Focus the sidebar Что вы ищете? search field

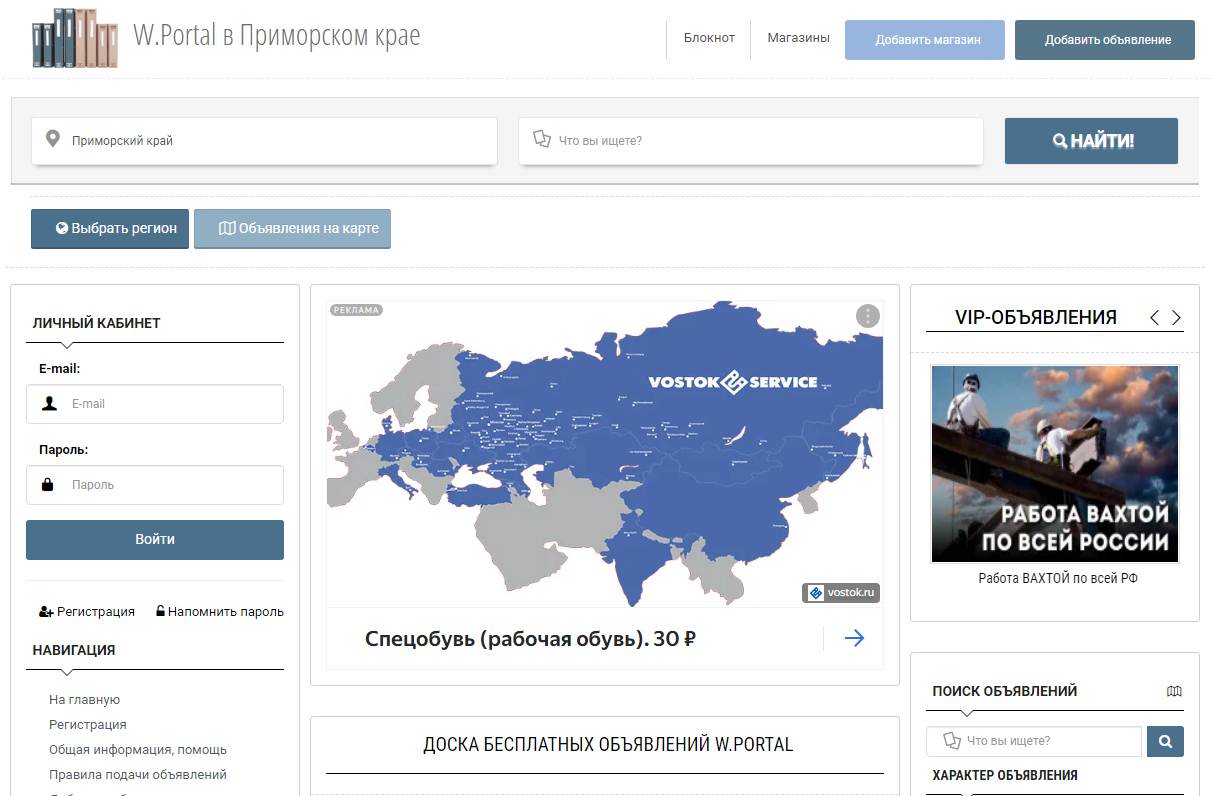point(1034,741)
